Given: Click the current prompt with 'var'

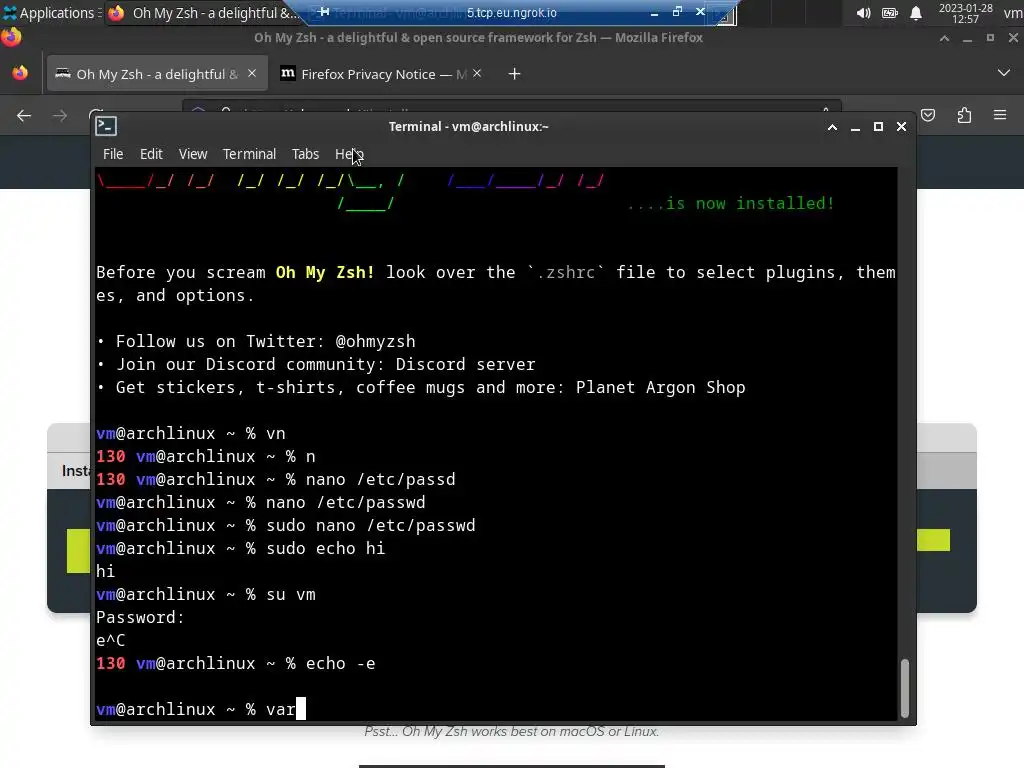Looking at the screenshot, I should coord(200,709).
